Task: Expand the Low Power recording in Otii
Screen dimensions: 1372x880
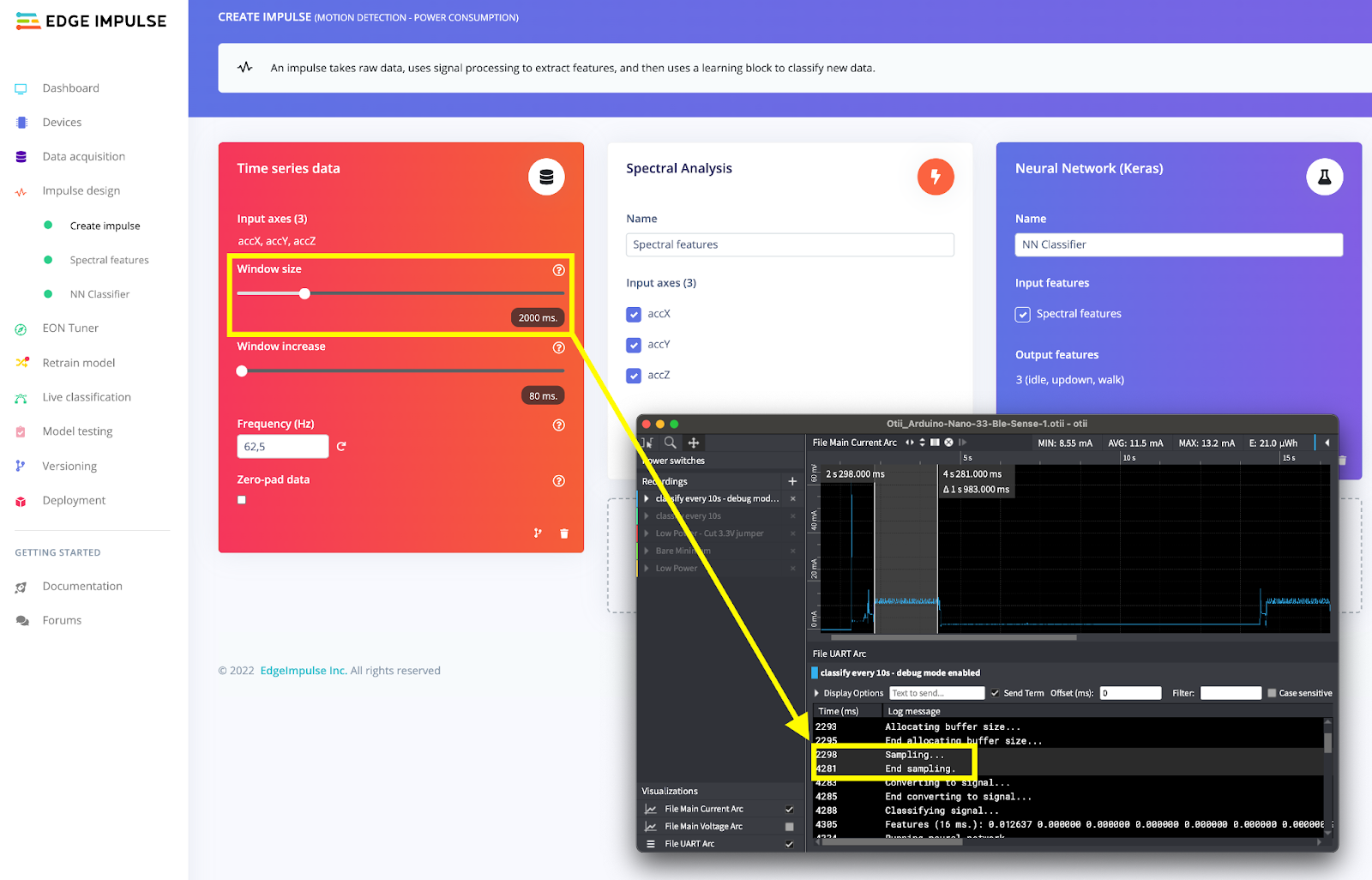Action: 647,568
